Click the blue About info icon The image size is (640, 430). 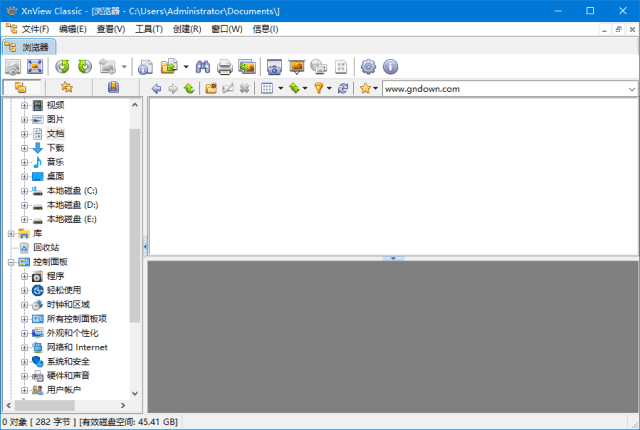(390, 67)
